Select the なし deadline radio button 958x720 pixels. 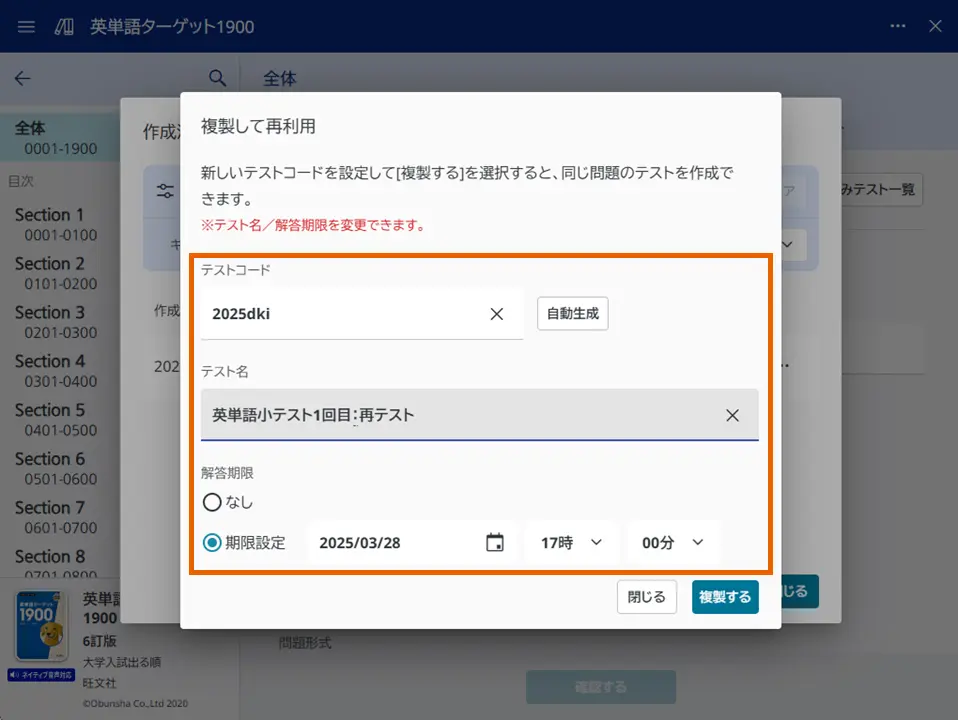click(x=211, y=503)
